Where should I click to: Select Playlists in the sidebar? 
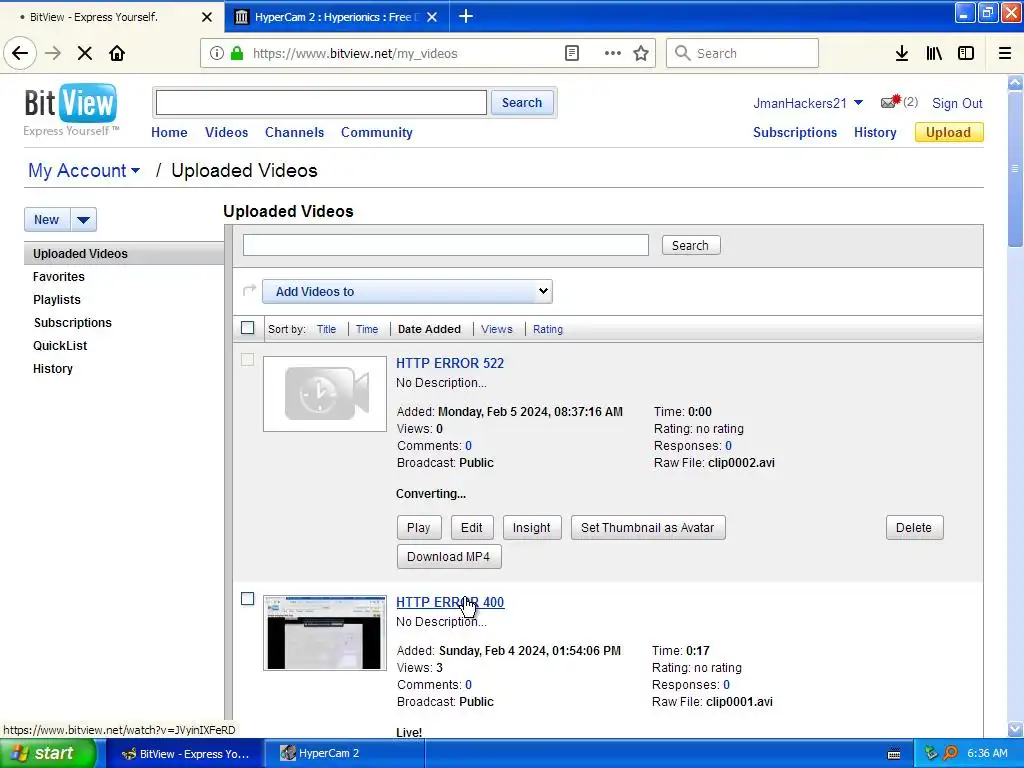tap(57, 300)
